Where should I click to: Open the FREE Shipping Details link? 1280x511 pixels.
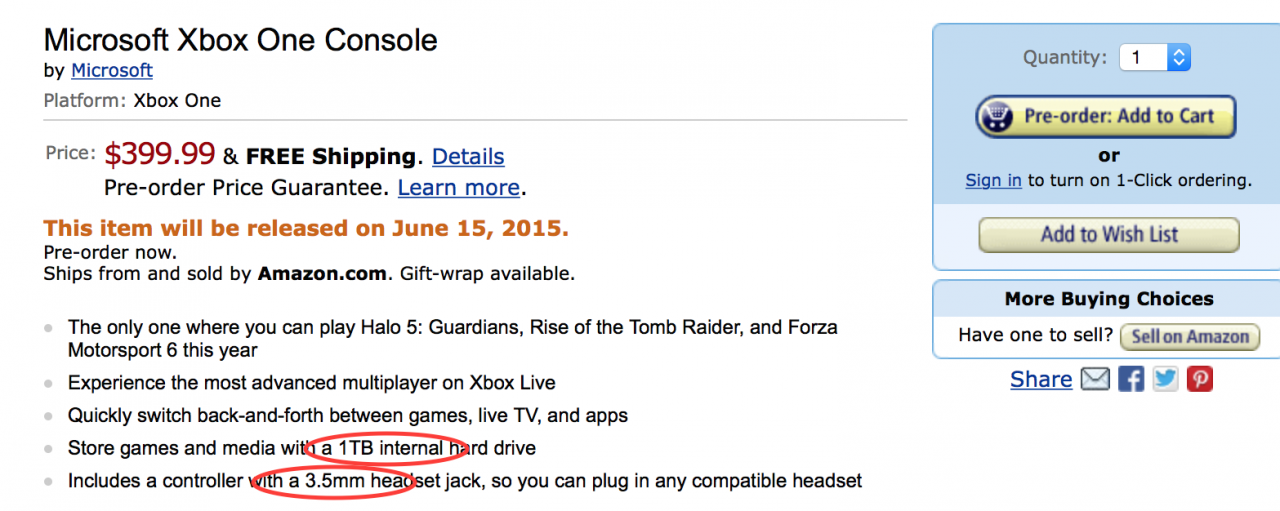pos(468,156)
